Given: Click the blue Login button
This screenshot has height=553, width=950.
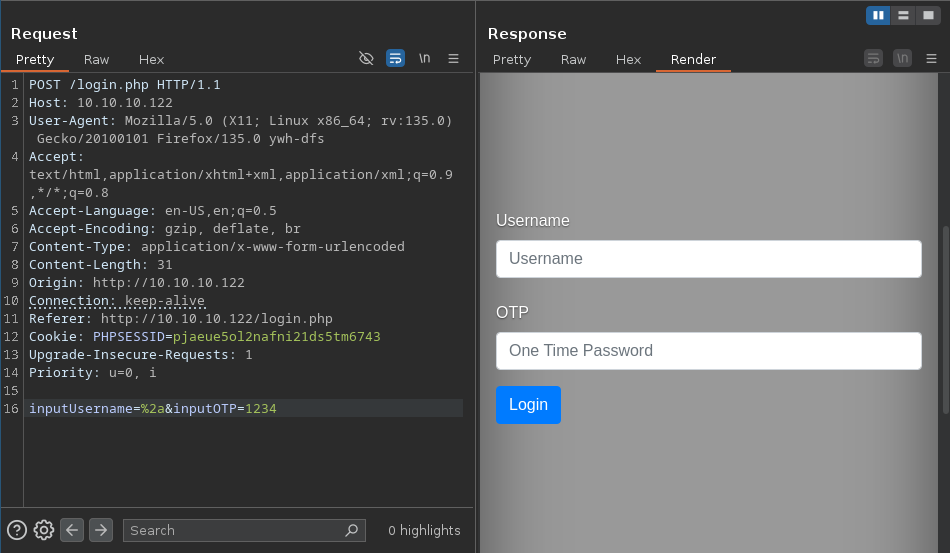Looking at the screenshot, I should pyautogui.click(x=528, y=405).
